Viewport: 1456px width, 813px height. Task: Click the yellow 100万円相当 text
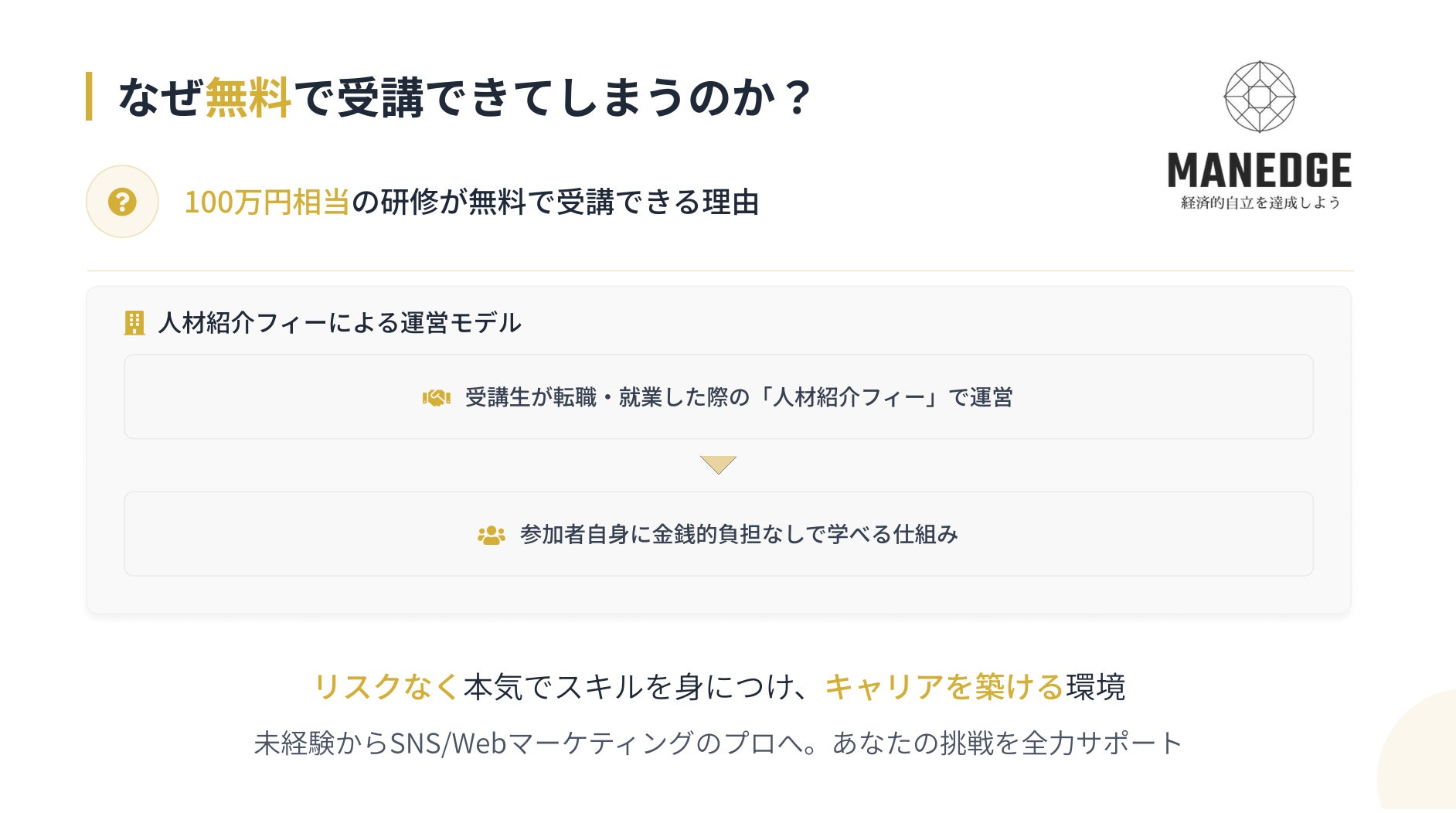pyautogui.click(x=267, y=202)
